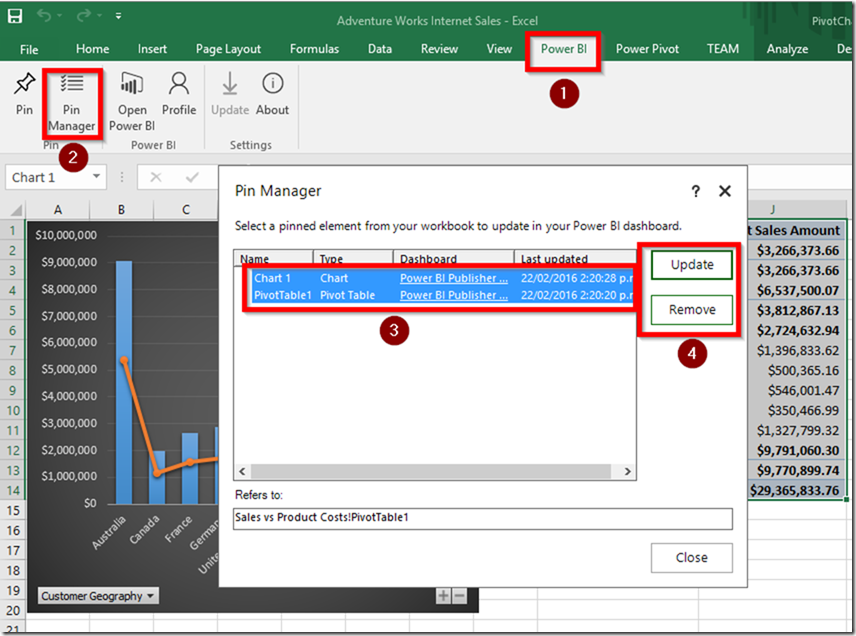Click the Select All corner triangle

(x=16, y=209)
